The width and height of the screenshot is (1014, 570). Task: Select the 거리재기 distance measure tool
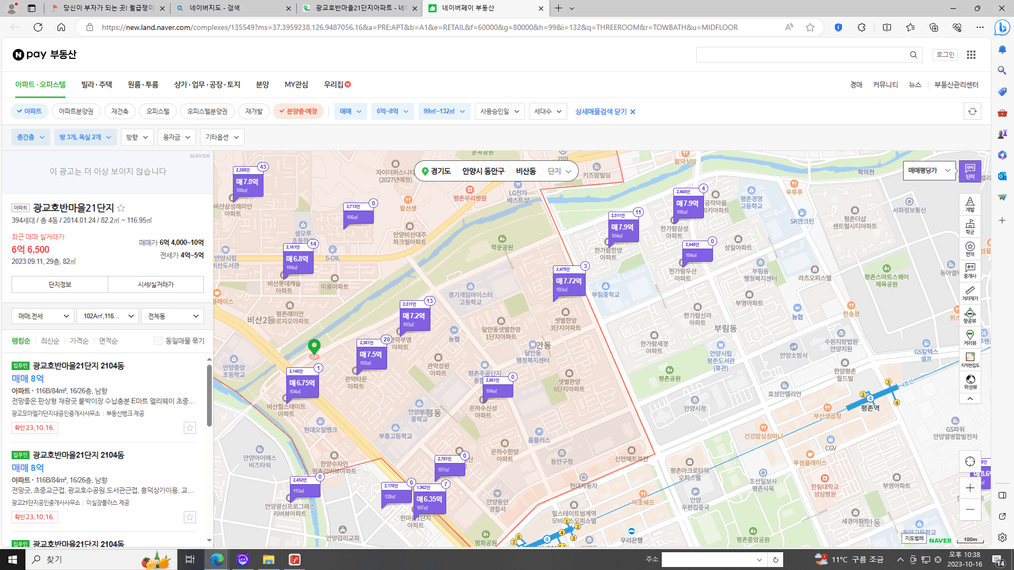tap(969, 293)
